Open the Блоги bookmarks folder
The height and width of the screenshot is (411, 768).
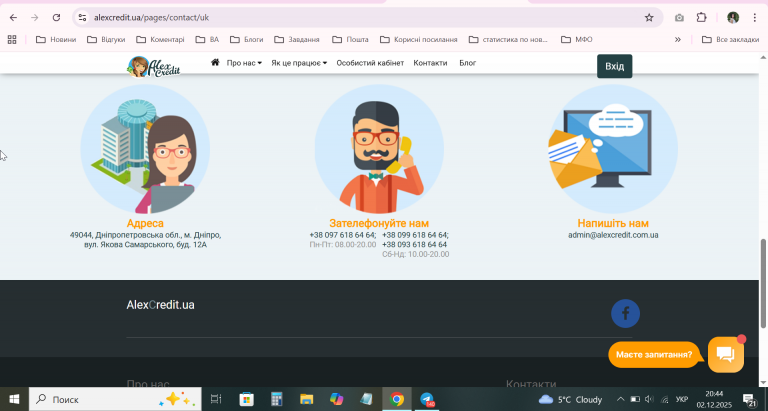(x=246, y=40)
